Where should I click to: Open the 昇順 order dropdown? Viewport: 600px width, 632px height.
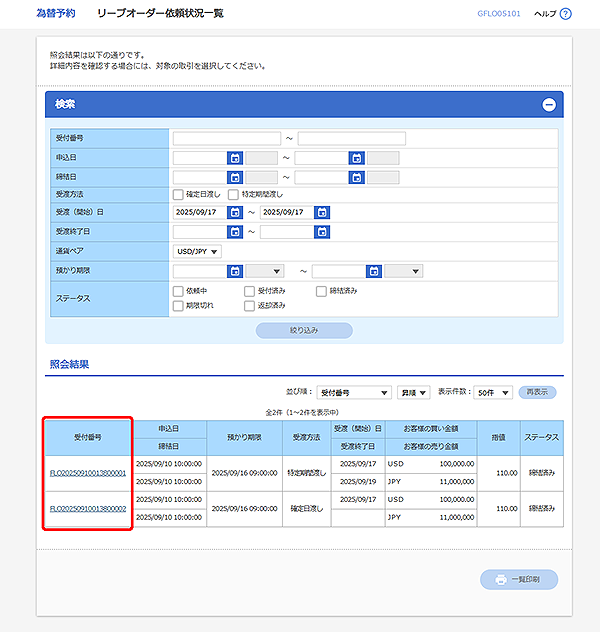pos(414,393)
